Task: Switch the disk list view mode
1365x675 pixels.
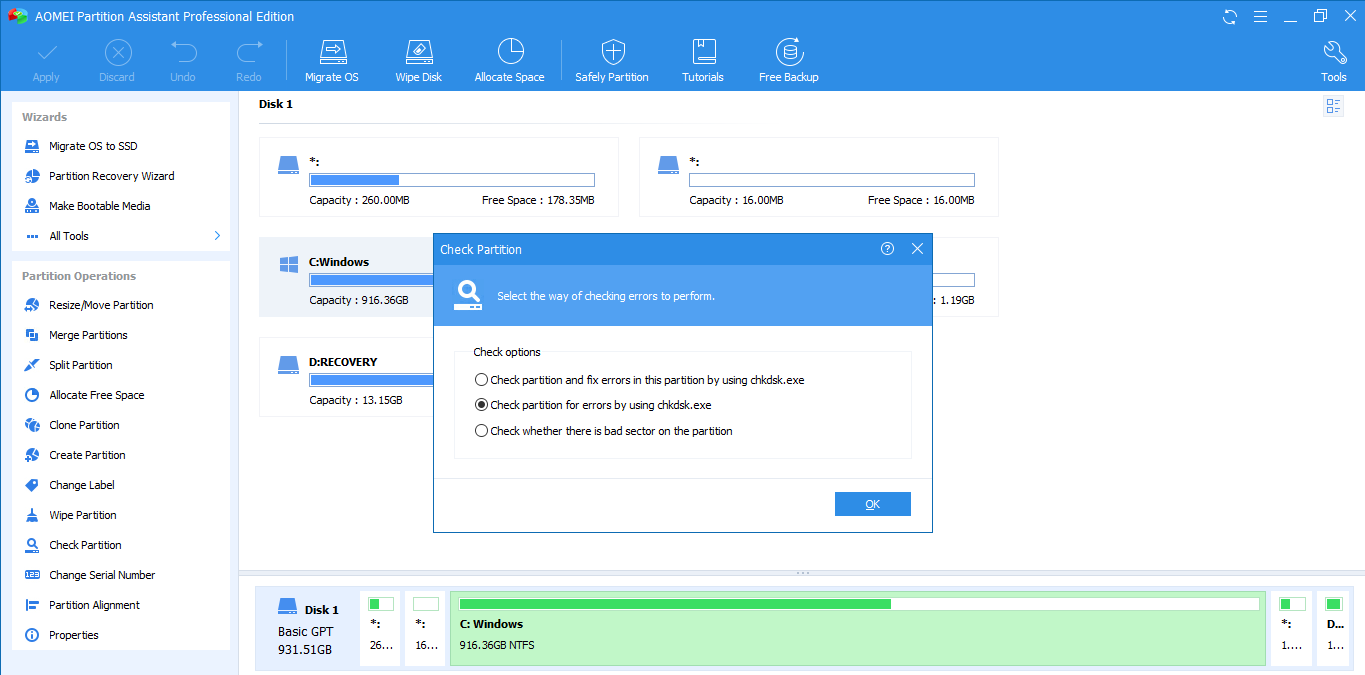Action: click(1333, 106)
